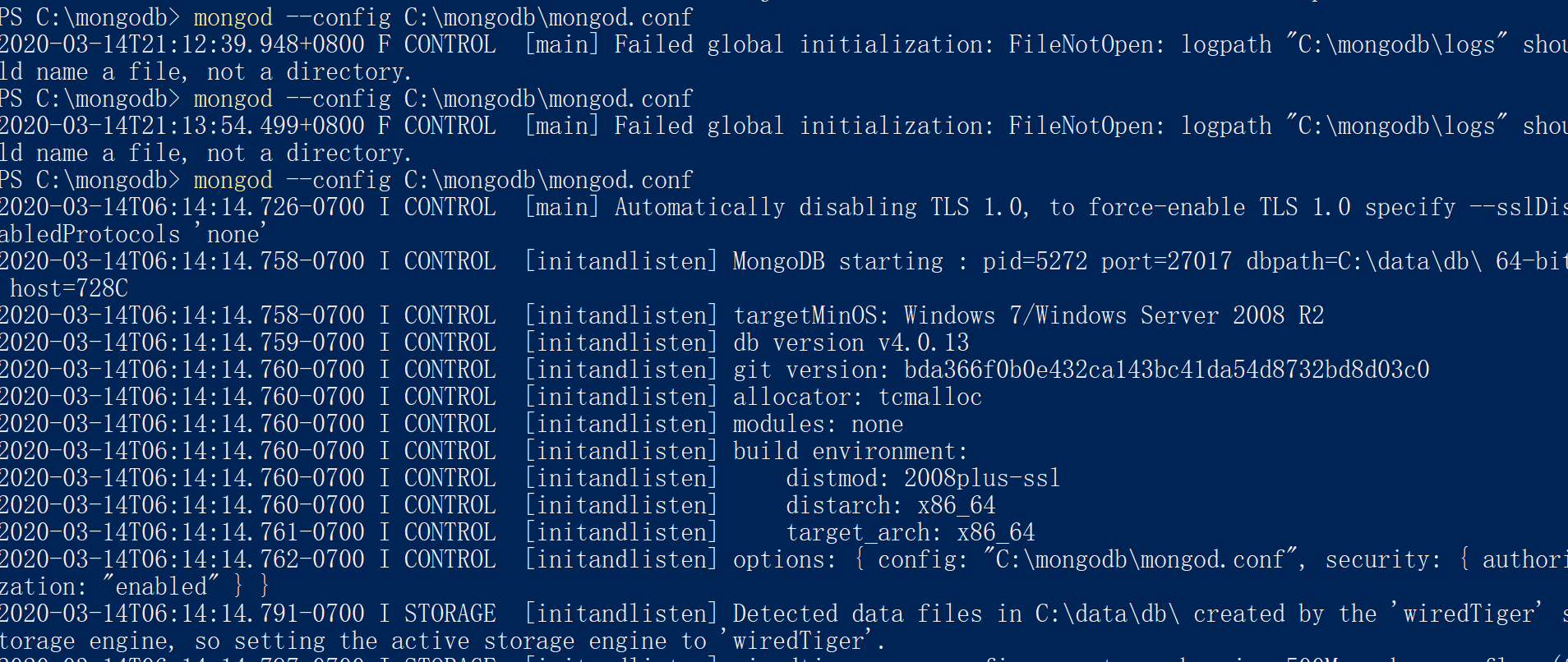
Task: Click the 'distarch: x86_64' text
Action: (x=890, y=505)
